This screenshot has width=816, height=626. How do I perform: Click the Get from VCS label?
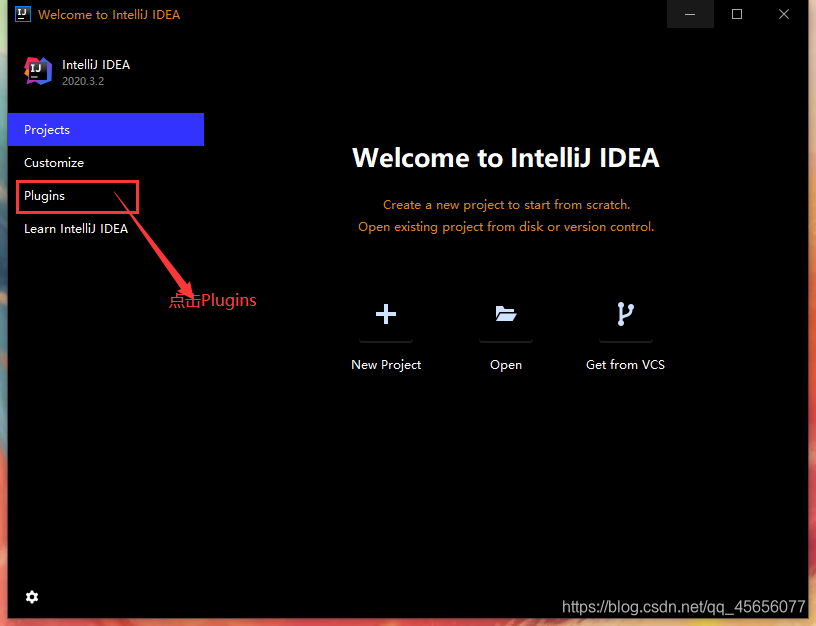(x=626, y=365)
